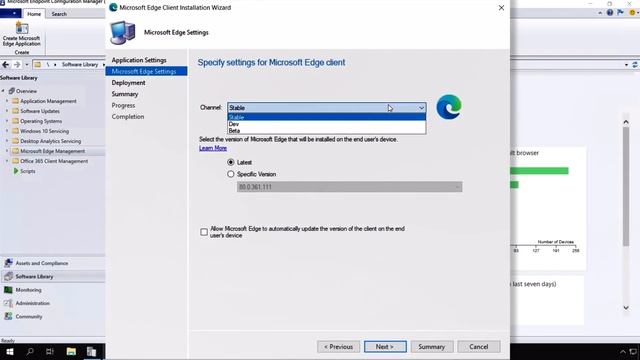Go to the Summary wizard step
The width and height of the screenshot is (640, 360).
point(124,94)
